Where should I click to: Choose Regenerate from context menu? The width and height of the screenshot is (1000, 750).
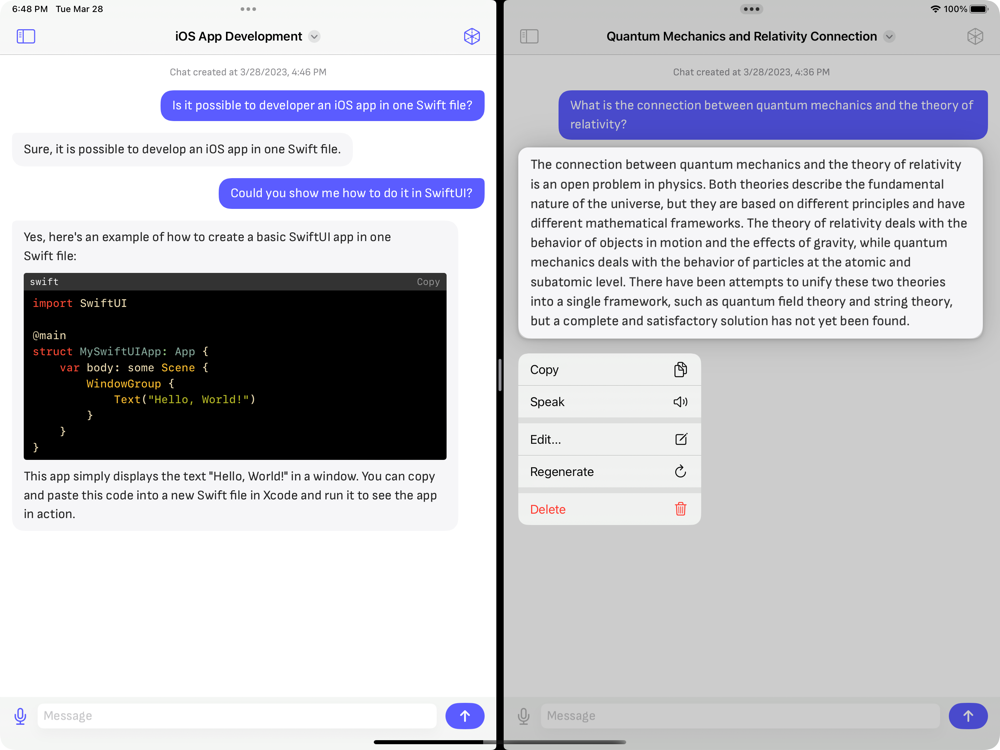[x=610, y=471]
